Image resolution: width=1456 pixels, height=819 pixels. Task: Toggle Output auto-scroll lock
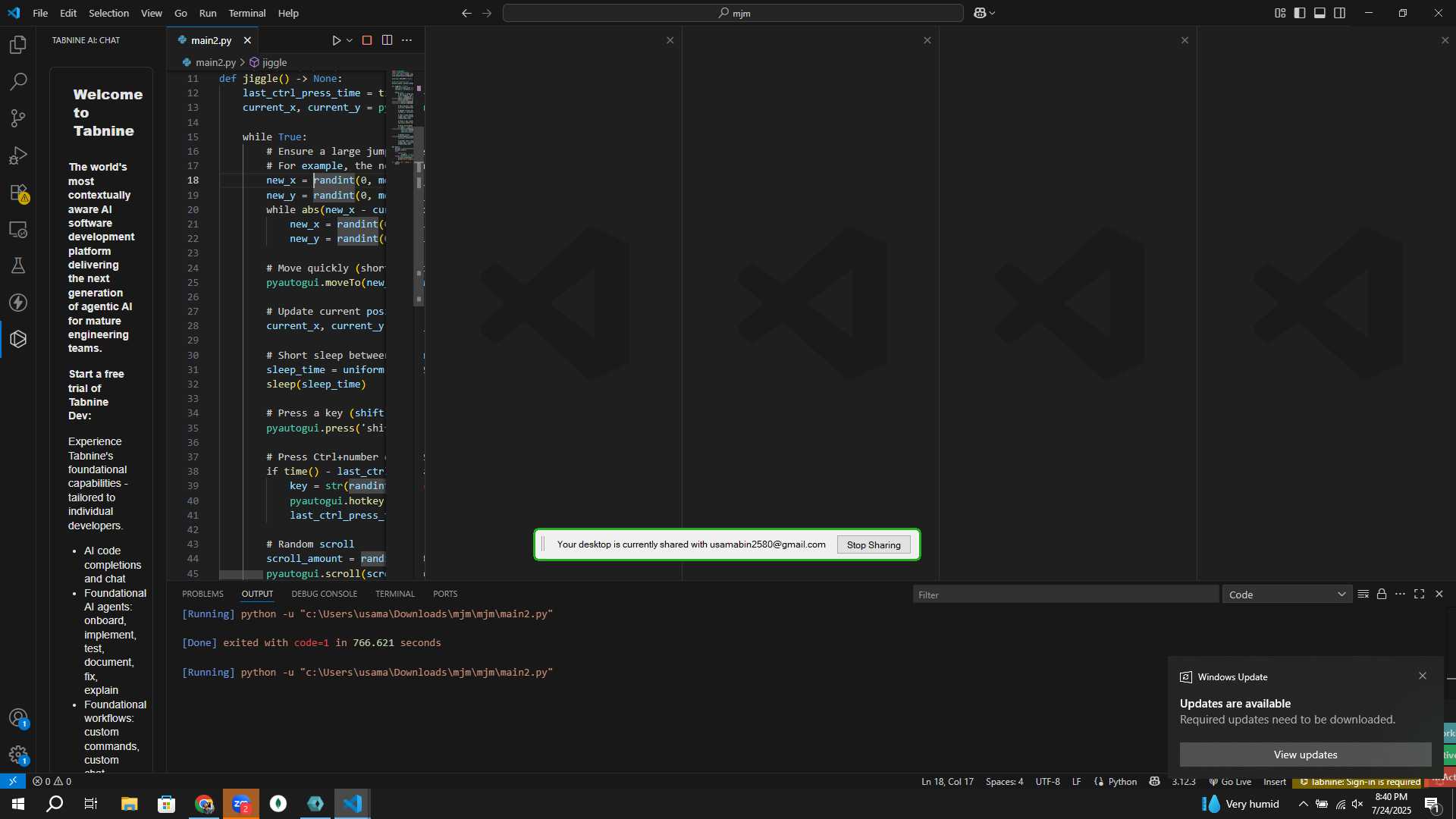pyautogui.click(x=1382, y=594)
